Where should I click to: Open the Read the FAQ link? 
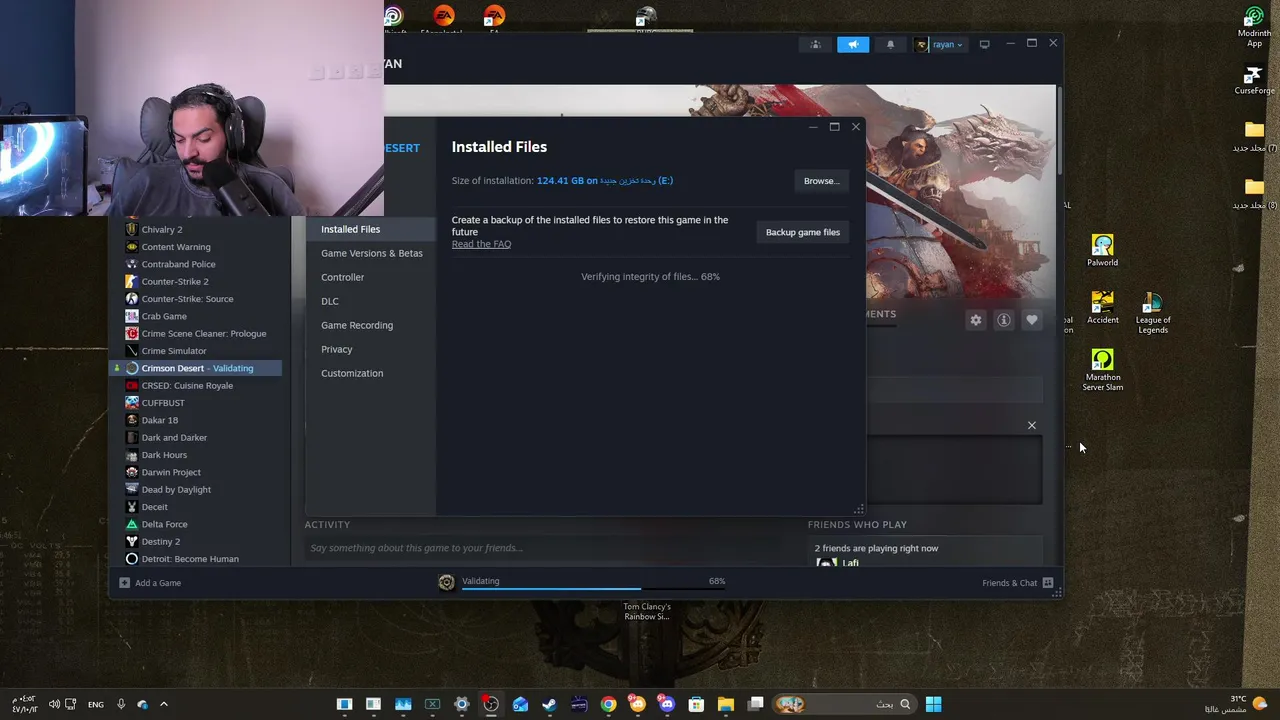pyautogui.click(x=481, y=244)
